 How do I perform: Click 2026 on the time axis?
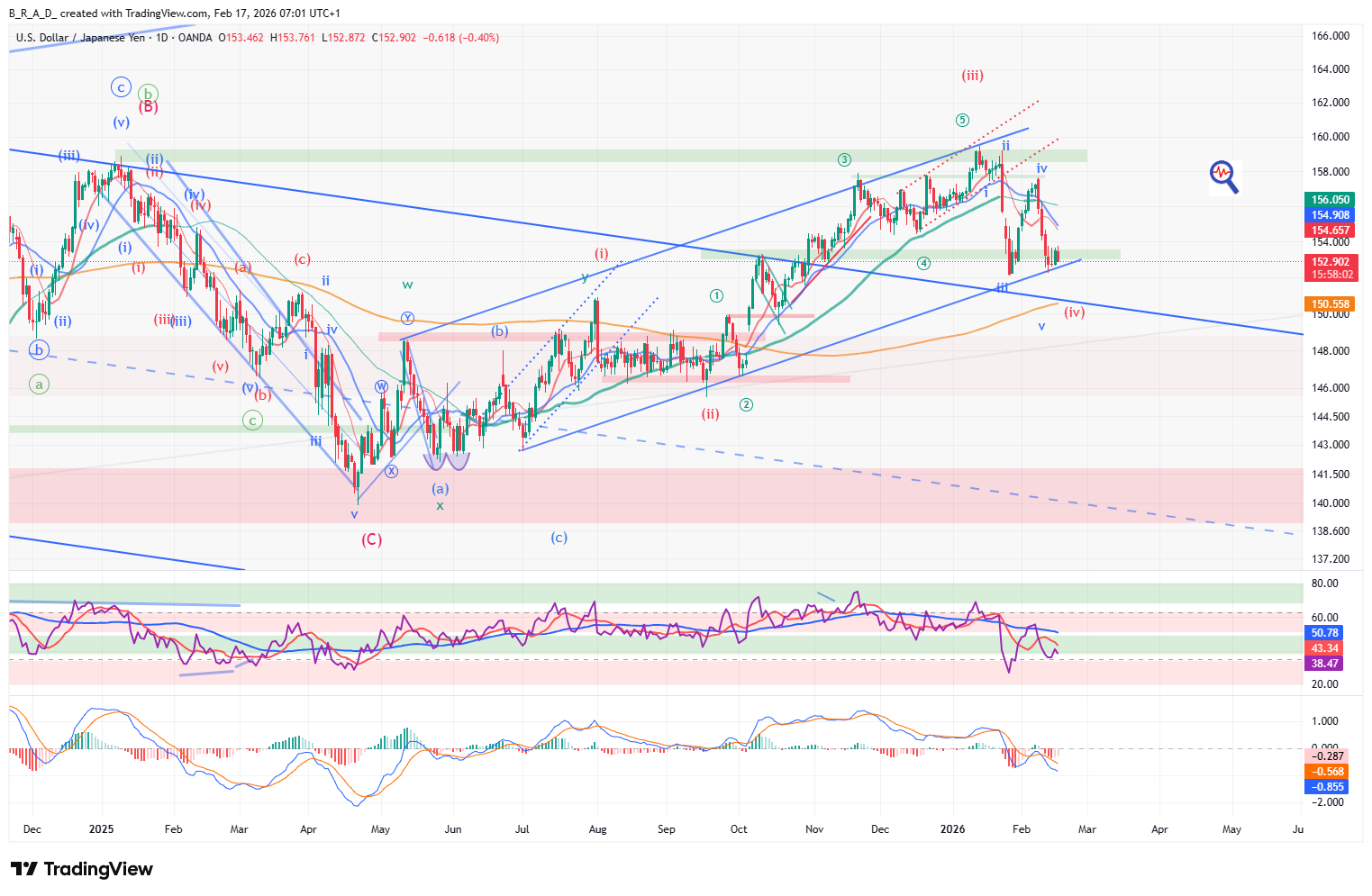(x=952, y=829)
